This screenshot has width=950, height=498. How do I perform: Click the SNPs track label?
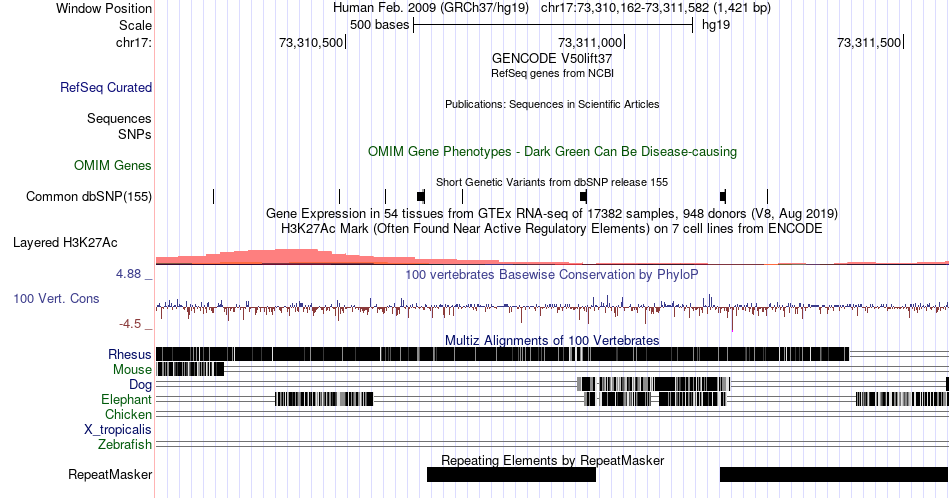click(x=135, y=134)
